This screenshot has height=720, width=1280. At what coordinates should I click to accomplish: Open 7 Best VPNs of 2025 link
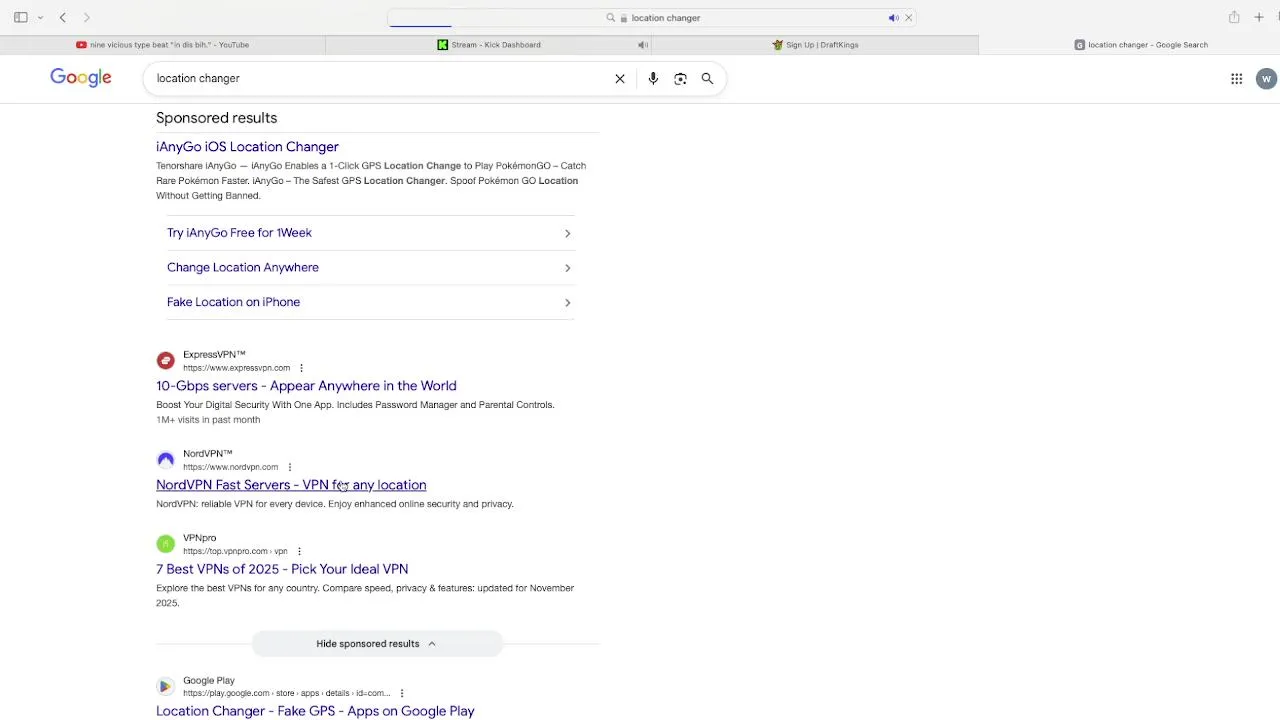point(282,569)
